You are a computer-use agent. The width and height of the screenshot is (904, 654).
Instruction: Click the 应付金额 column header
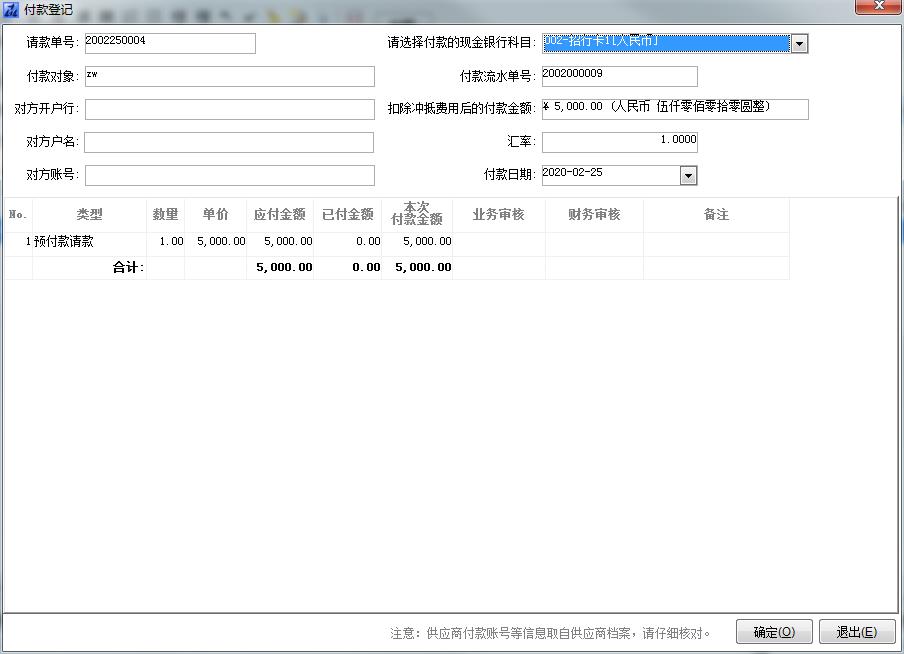coord(280,215)
